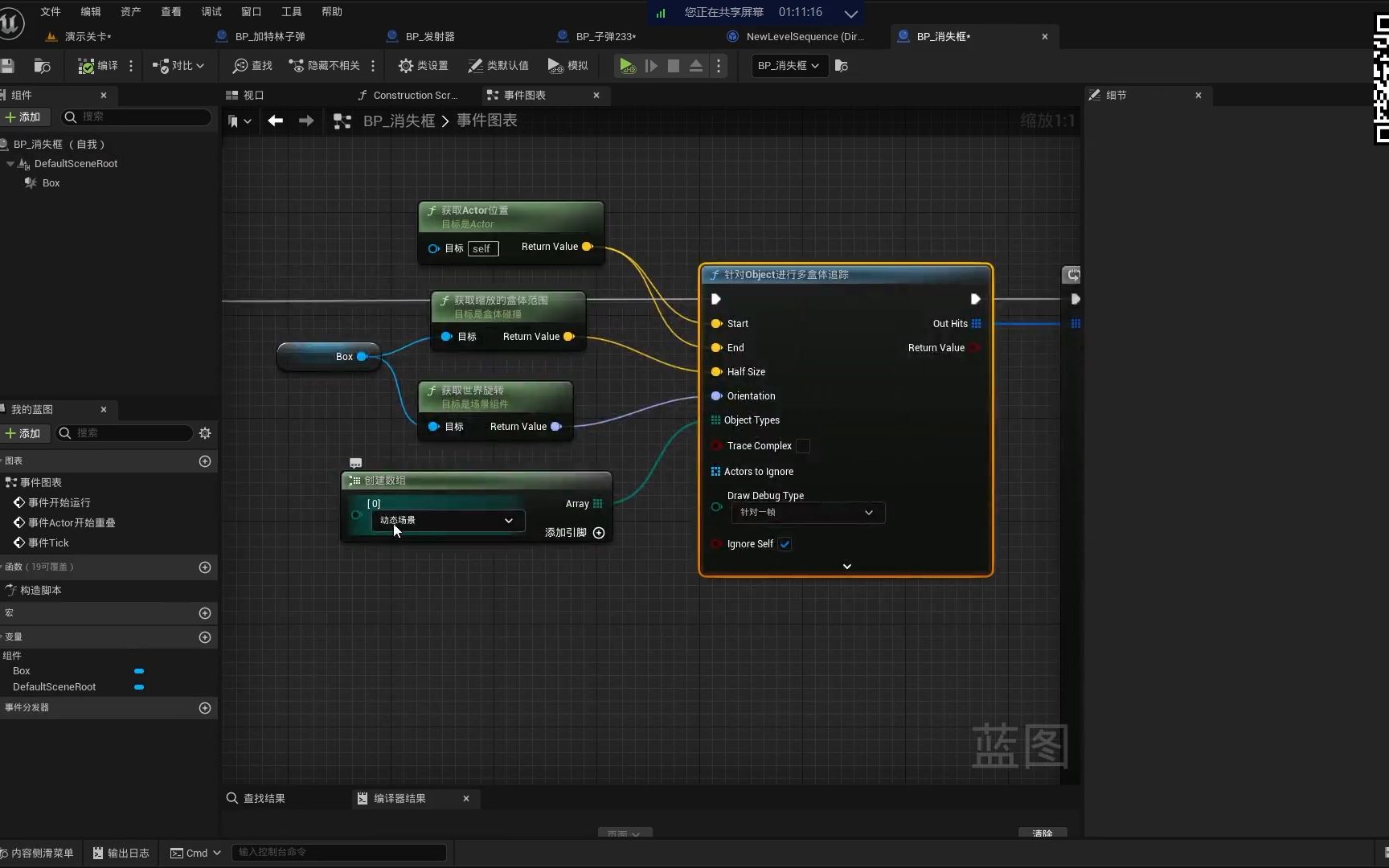Click the green Play simulation button

click(x=627, y=66)
